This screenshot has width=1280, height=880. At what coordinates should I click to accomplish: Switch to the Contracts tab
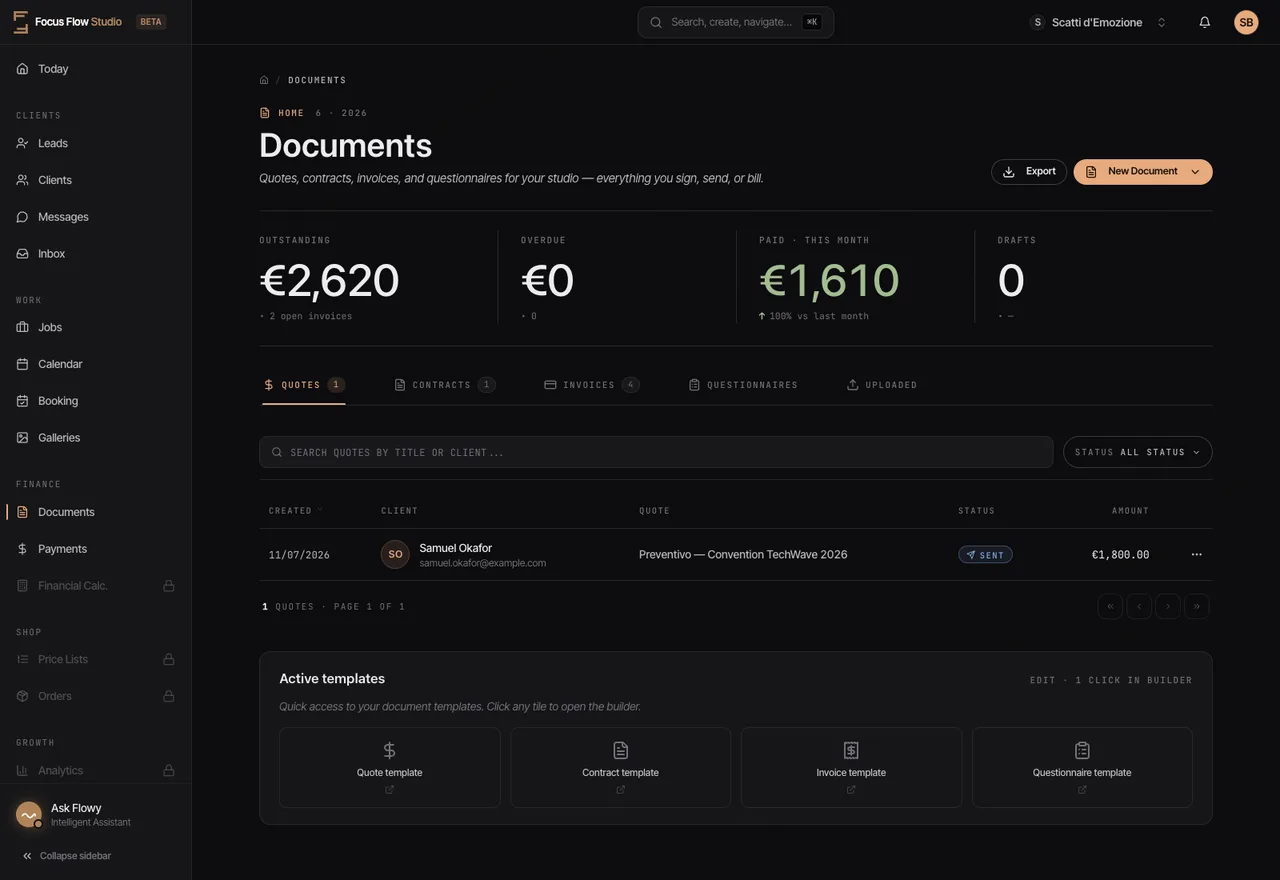[x=444, y=385]
